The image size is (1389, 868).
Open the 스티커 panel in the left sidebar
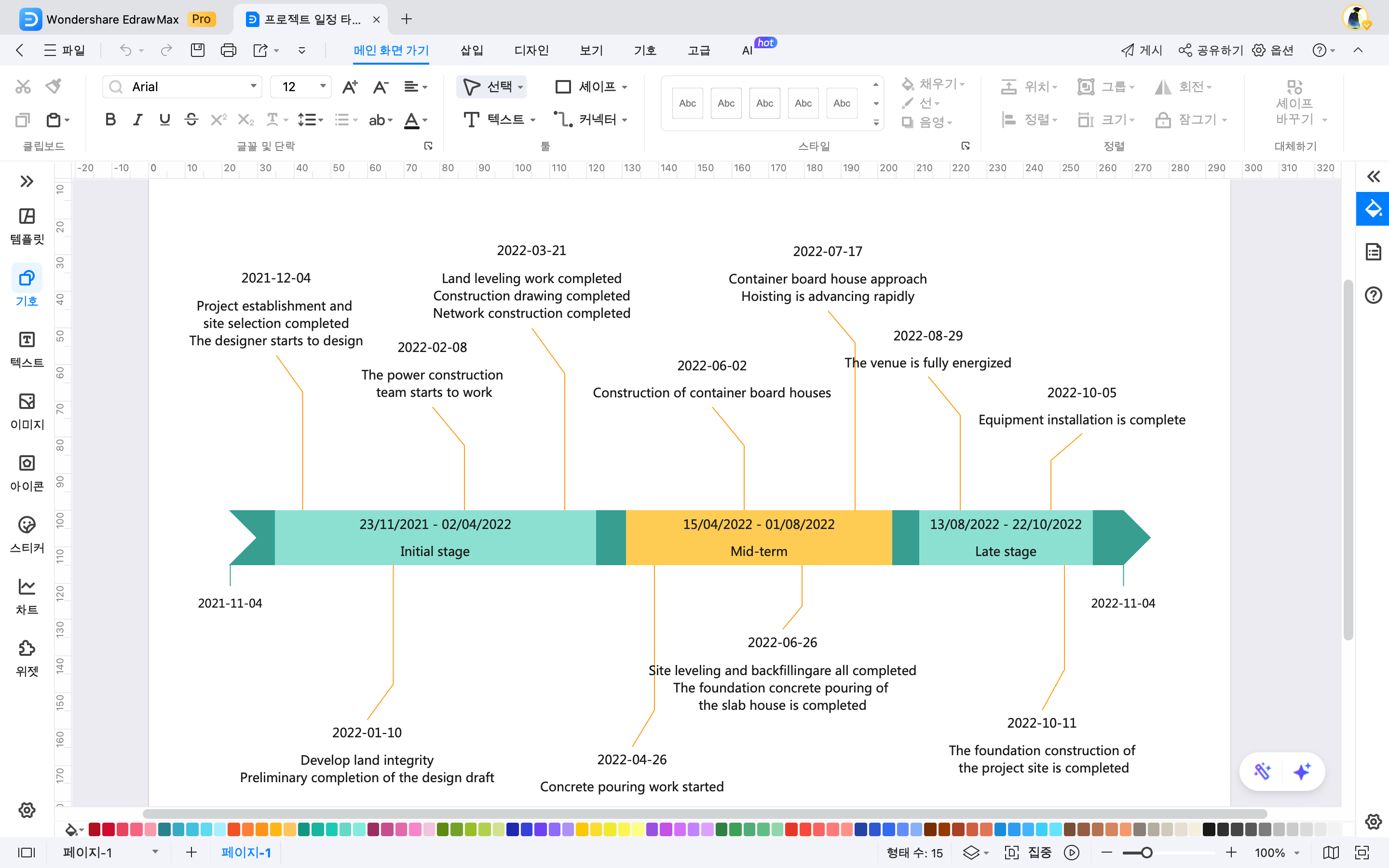[27, 534]
